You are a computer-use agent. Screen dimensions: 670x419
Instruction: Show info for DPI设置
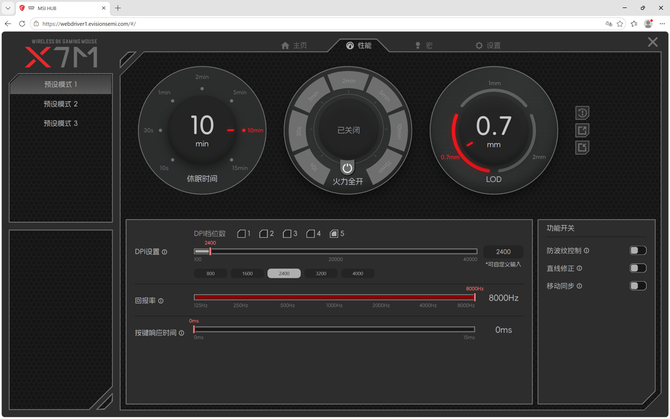(x=165, y=252)
